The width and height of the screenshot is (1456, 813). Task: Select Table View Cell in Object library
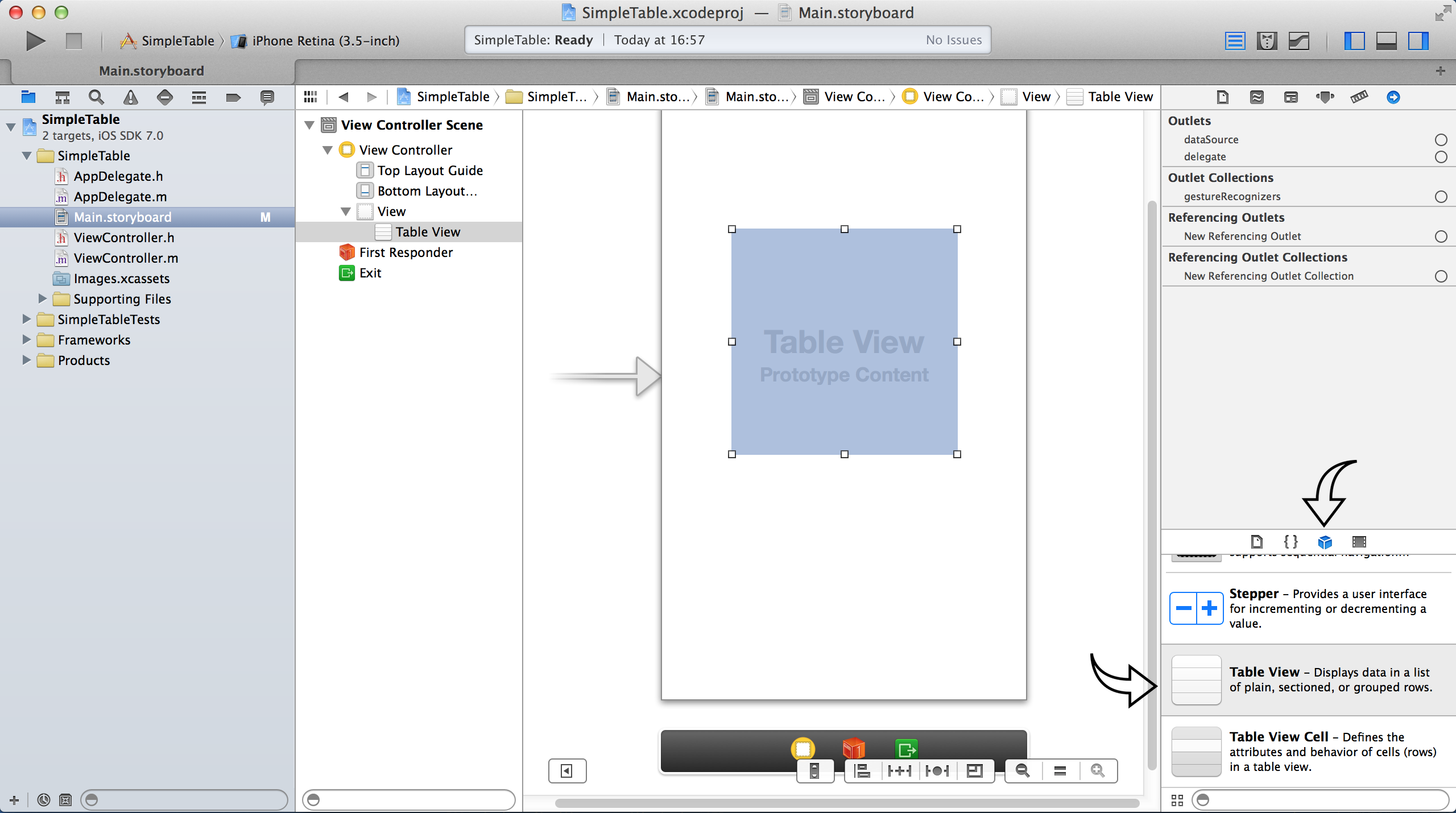coord(1308,752)
